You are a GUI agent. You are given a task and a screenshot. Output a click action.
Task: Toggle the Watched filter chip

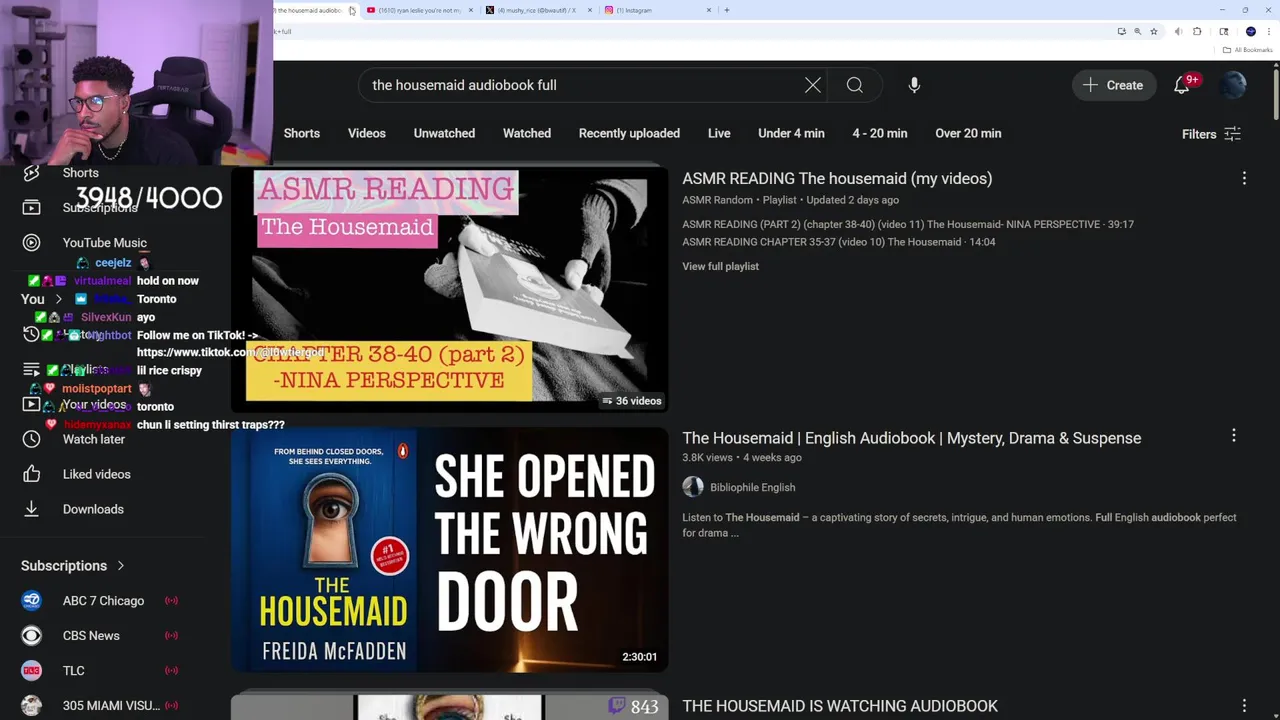[527, 133]
